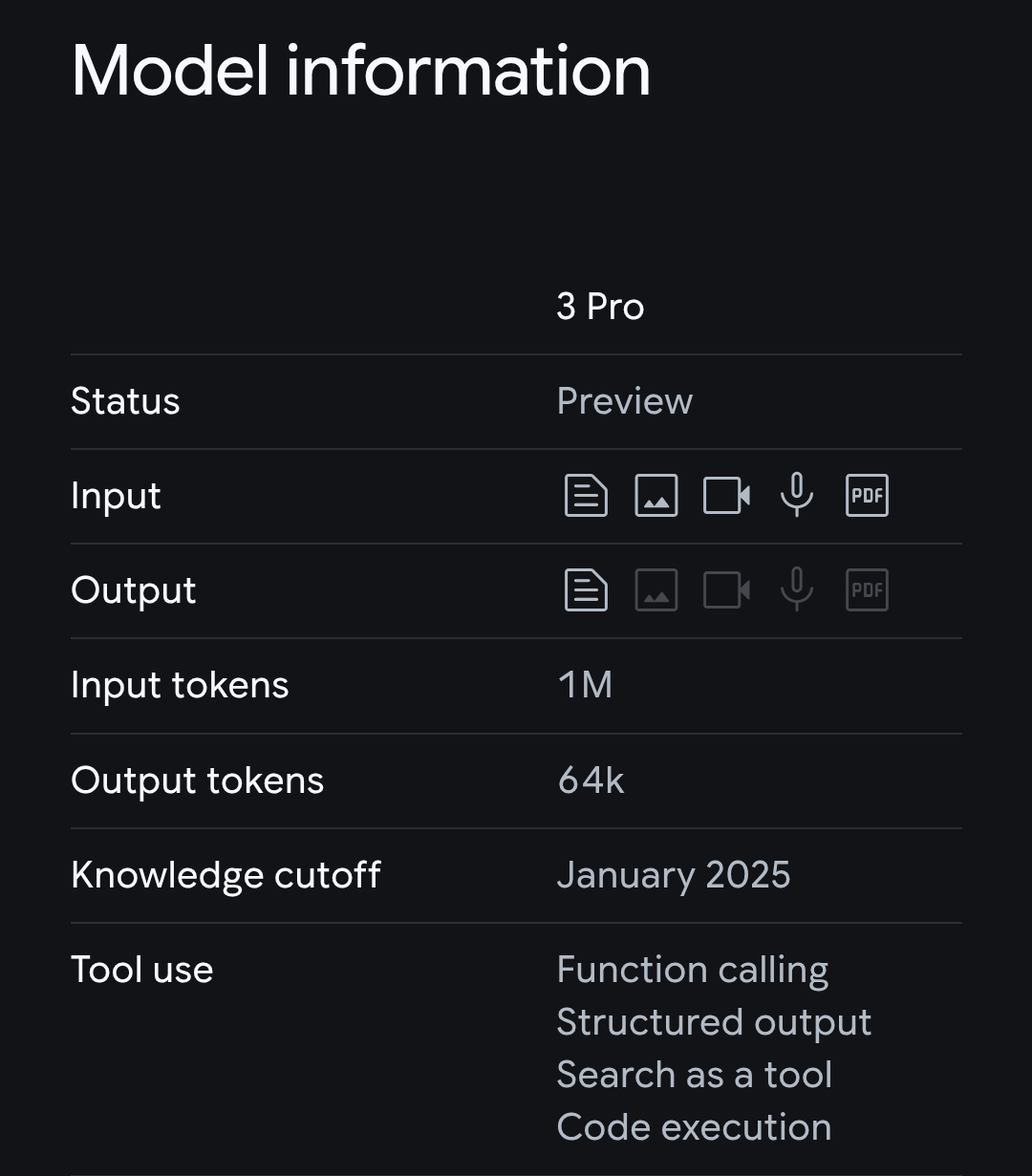Click the text input icon

(586, 496)
